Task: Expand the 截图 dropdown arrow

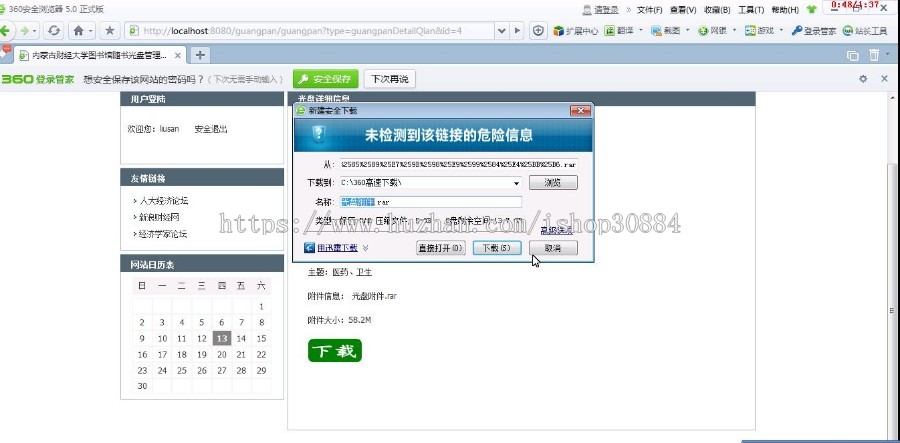Action: click(687, 30)
